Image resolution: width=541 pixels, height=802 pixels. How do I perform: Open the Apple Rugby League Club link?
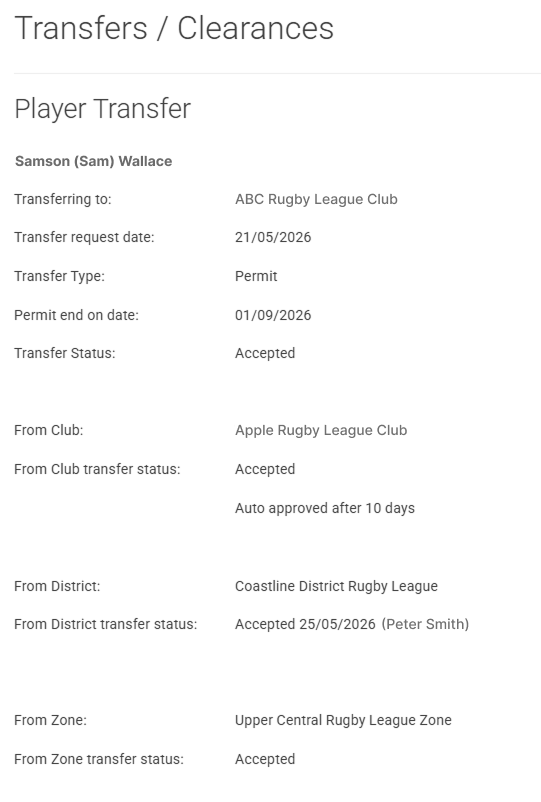[321, 430]
